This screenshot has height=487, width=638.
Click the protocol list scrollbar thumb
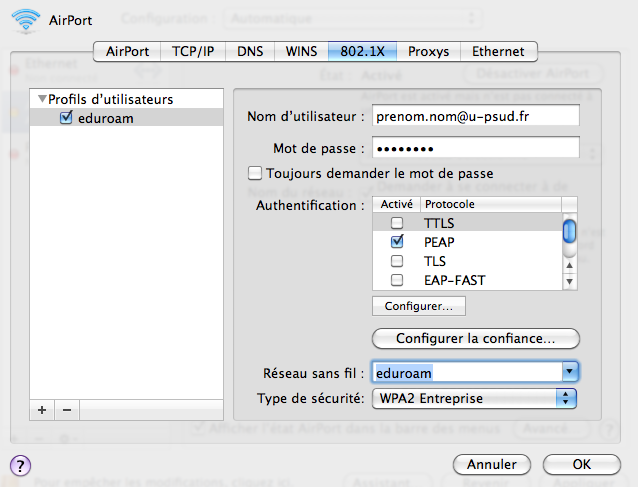569,231
